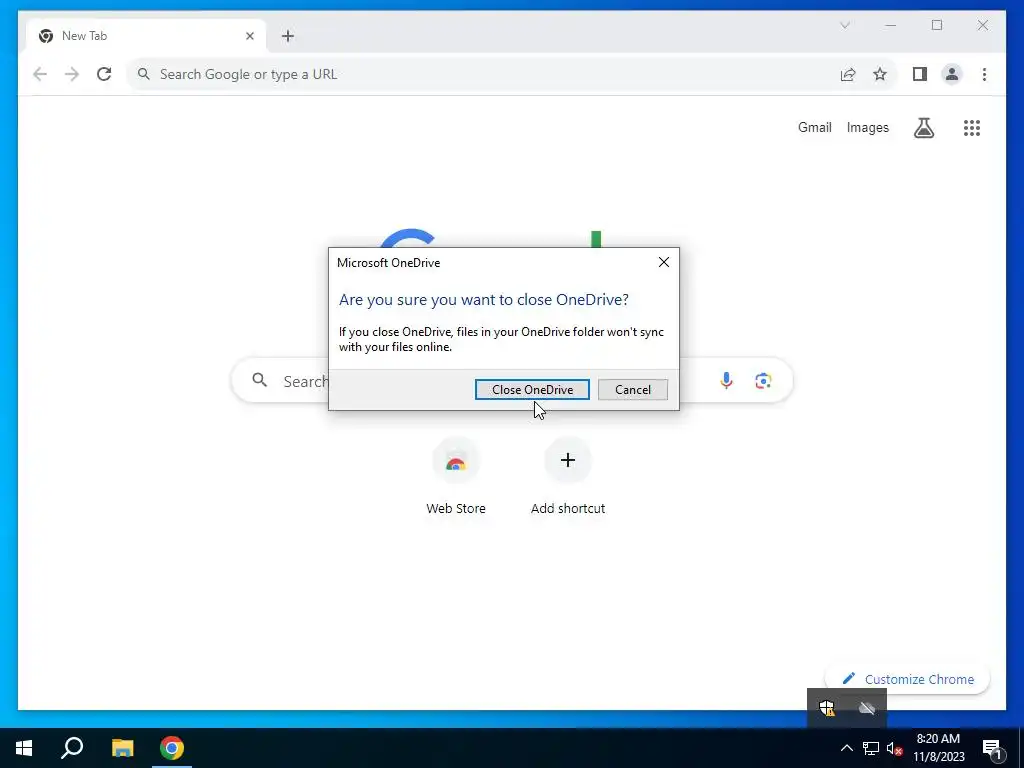The width and height of the screenshot is (1024, 768).
Task: Click the Add shortcut tile
Action: tap(568, 475)
